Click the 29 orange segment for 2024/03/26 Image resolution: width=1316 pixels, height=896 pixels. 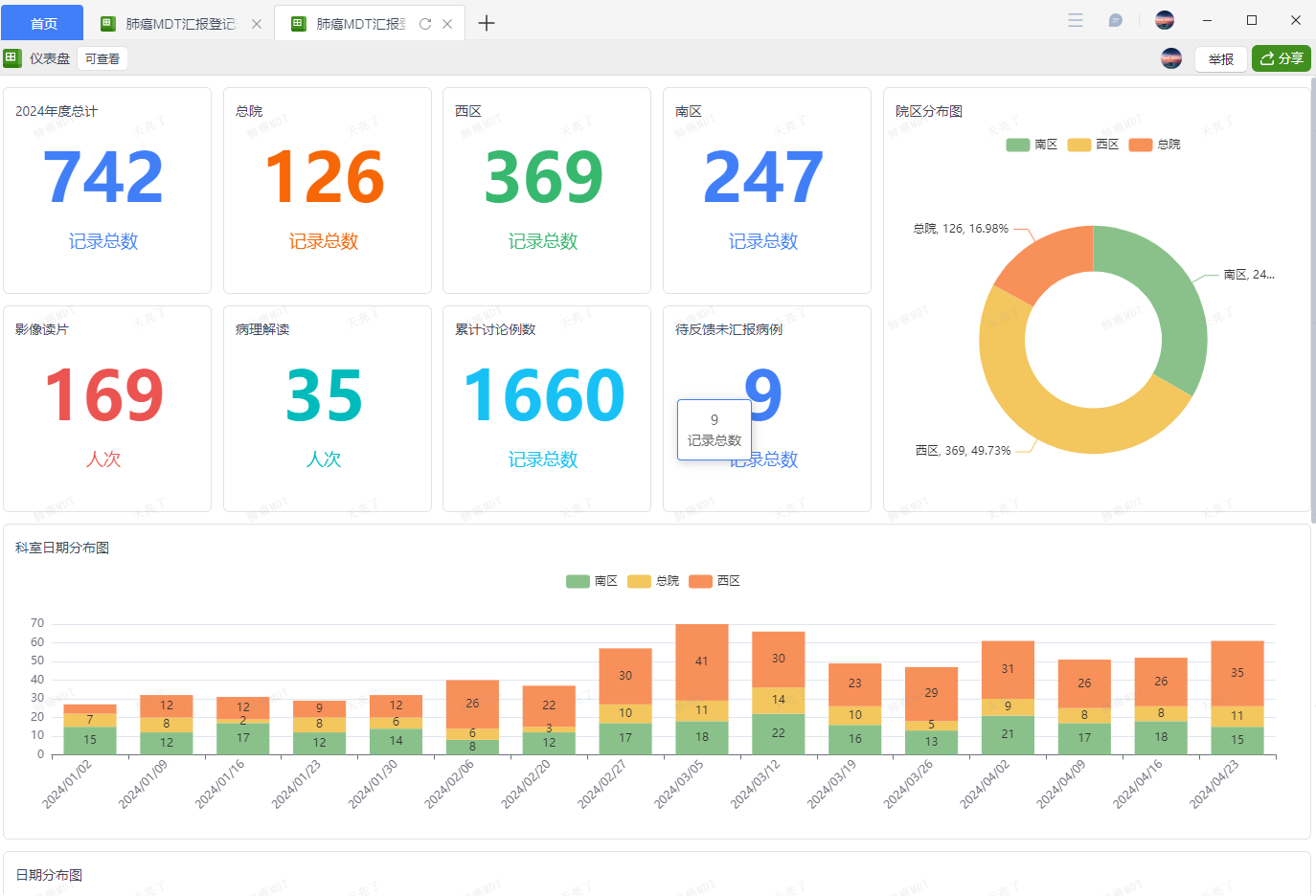[931, 693]
